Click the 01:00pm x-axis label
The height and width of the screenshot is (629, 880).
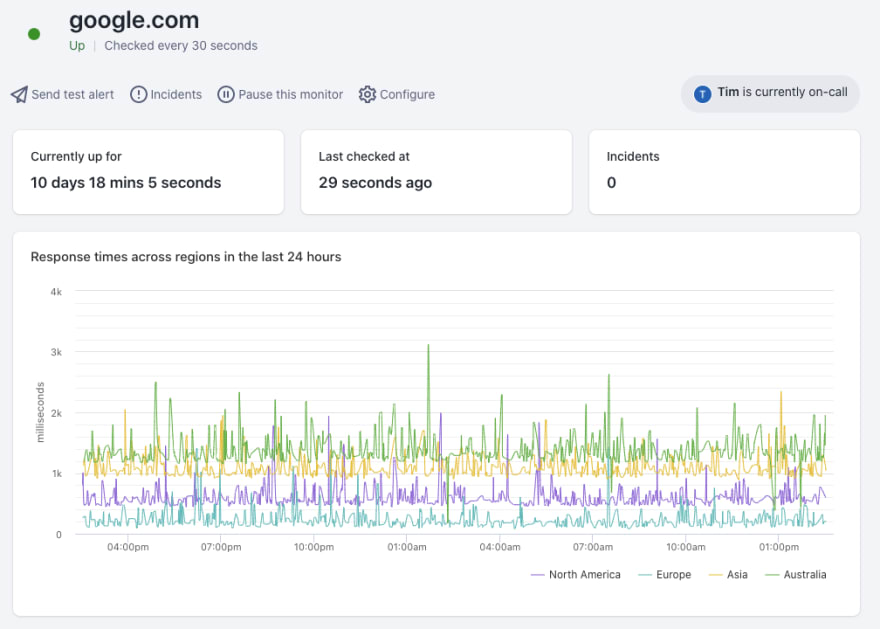[778, 547]
